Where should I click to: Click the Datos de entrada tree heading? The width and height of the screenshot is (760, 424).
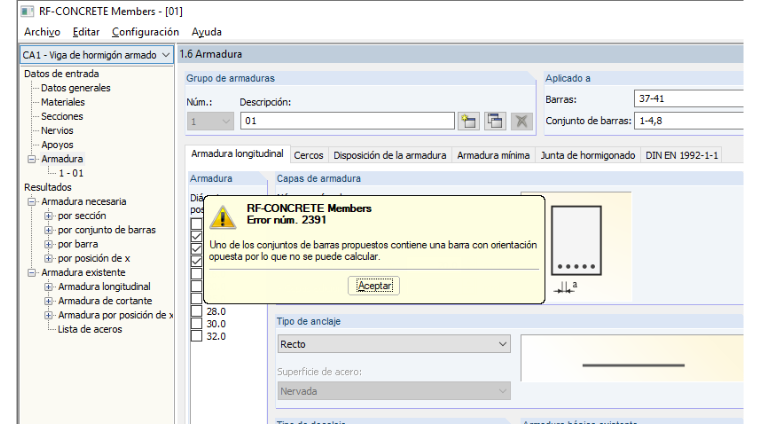(x=62, y=74)
